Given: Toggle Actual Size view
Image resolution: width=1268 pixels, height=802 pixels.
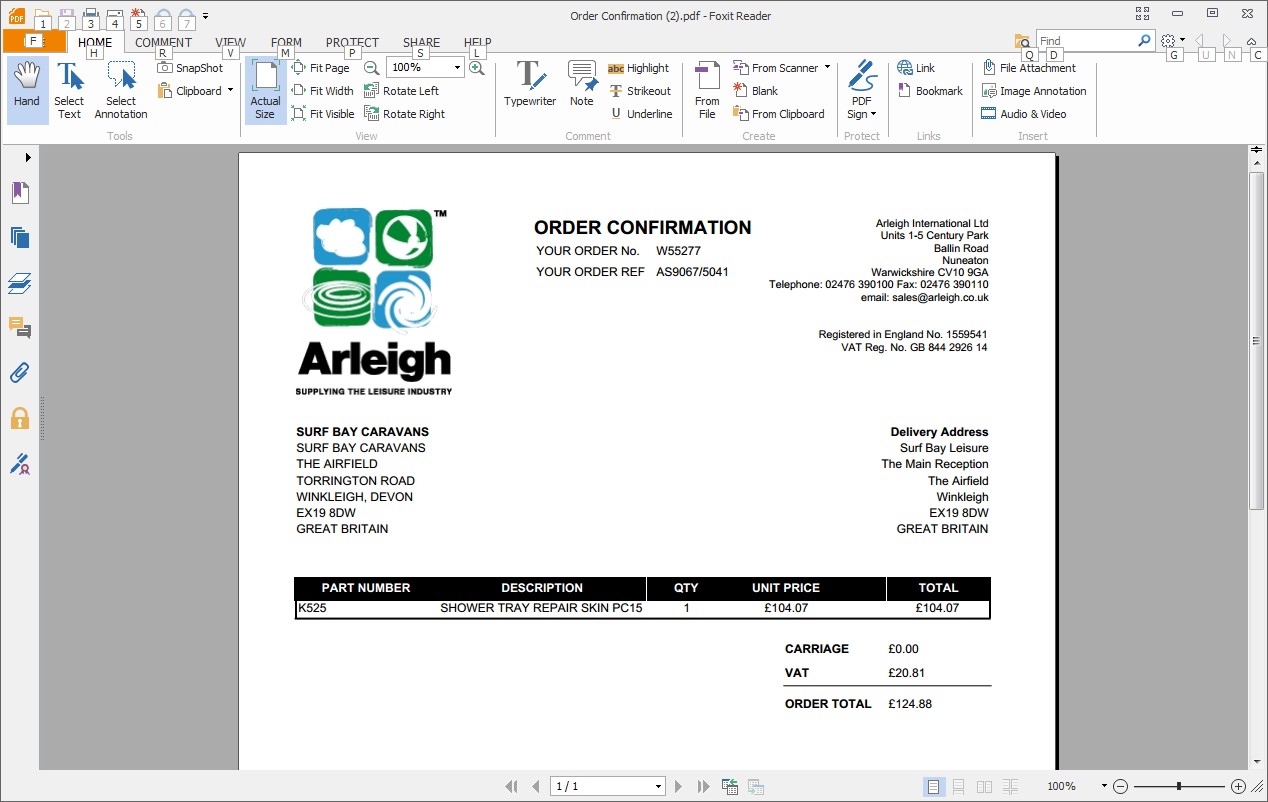Looking at the screenshot, I should [265, 90].
